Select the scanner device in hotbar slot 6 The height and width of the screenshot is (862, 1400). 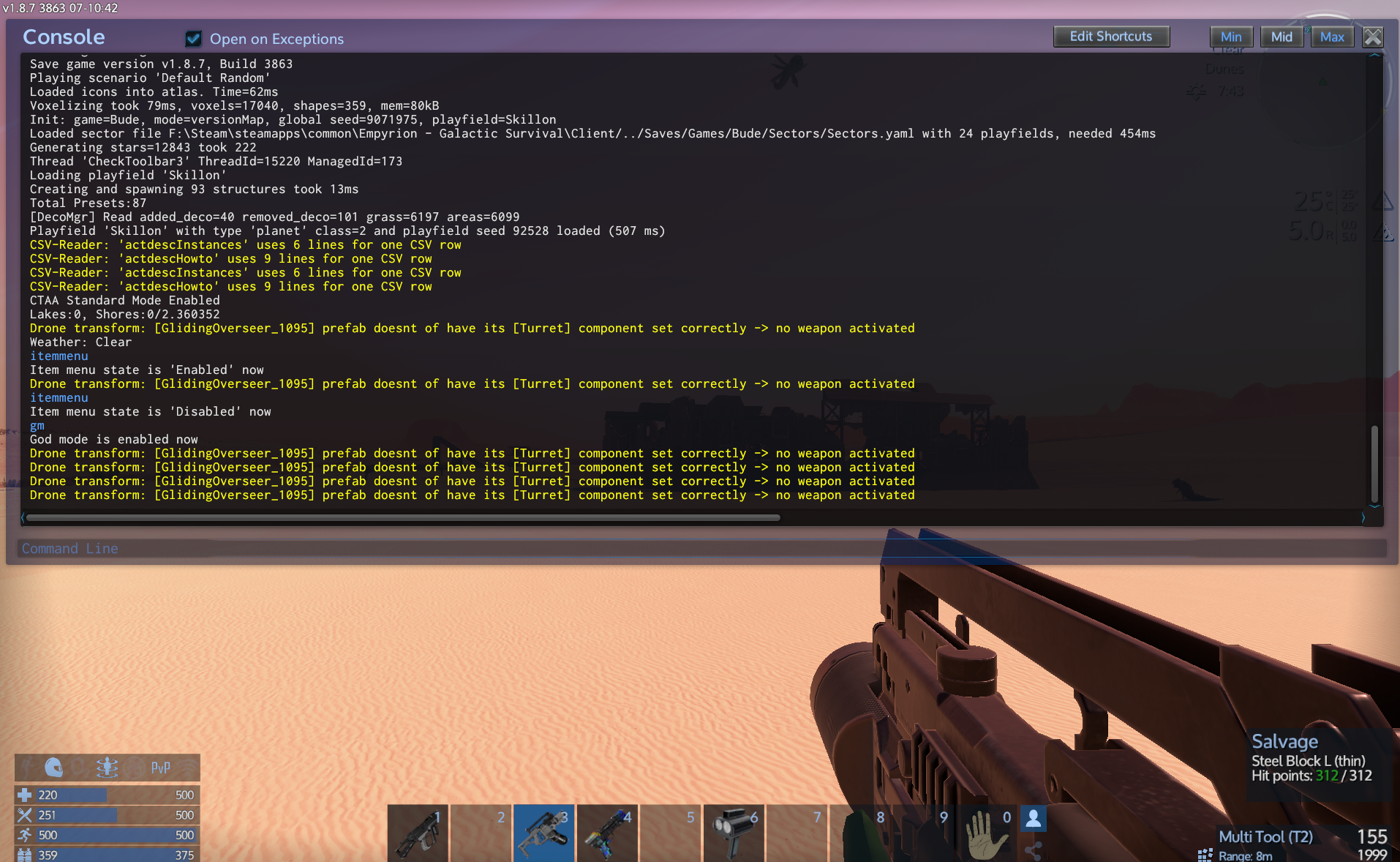click(x=734, y=833)
